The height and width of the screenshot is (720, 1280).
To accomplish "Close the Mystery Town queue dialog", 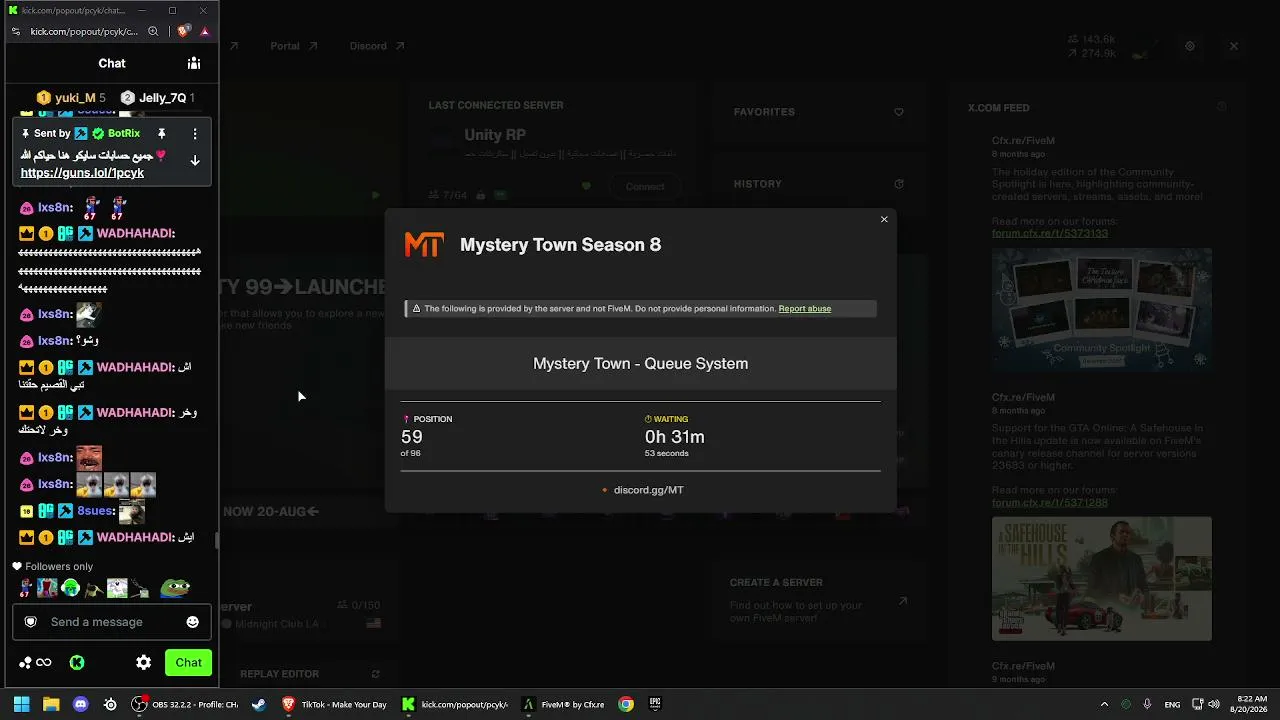I will [884, 219].
